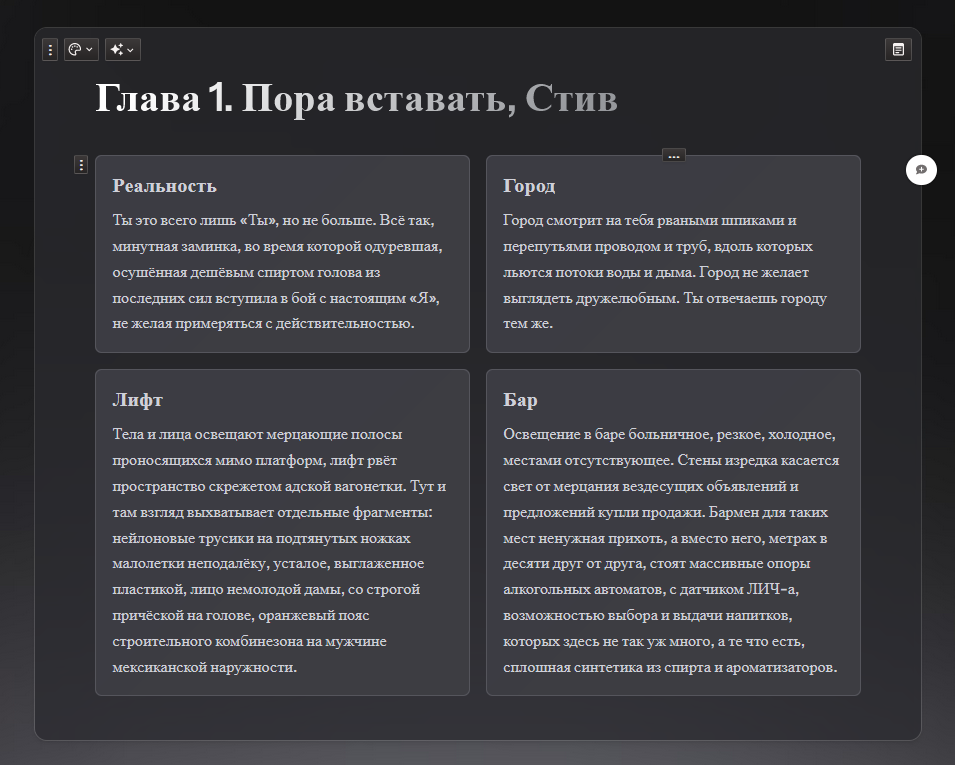Open the card notes icon at top right

898,49
